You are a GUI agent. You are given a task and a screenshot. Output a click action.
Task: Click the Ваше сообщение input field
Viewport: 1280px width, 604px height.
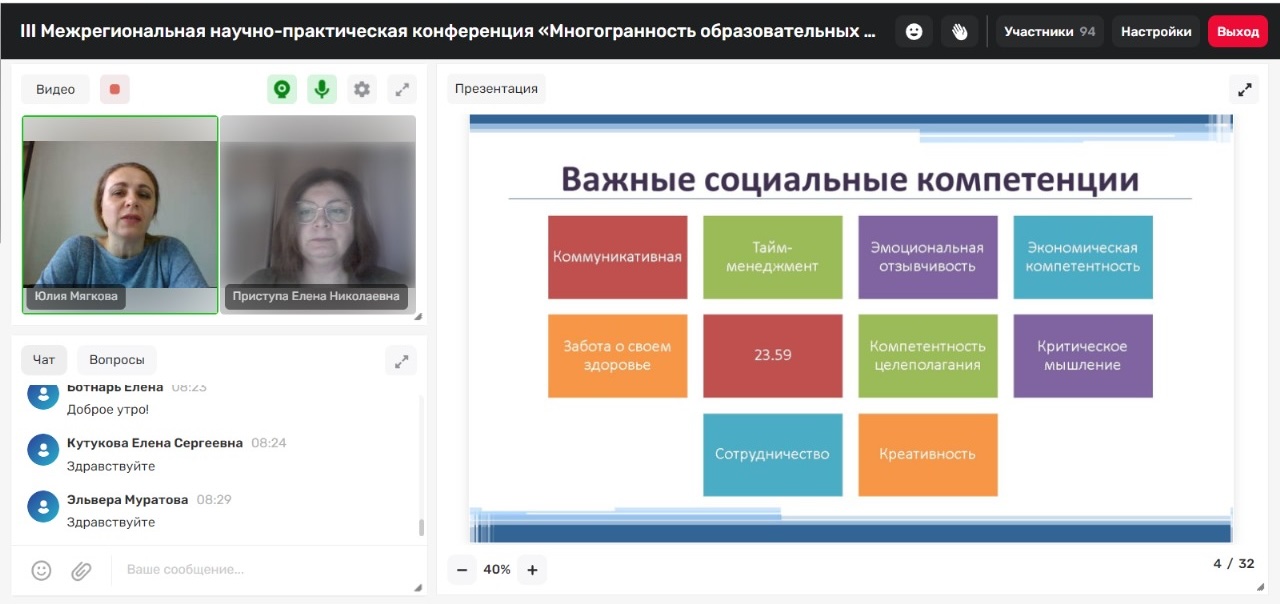[260, 570]
